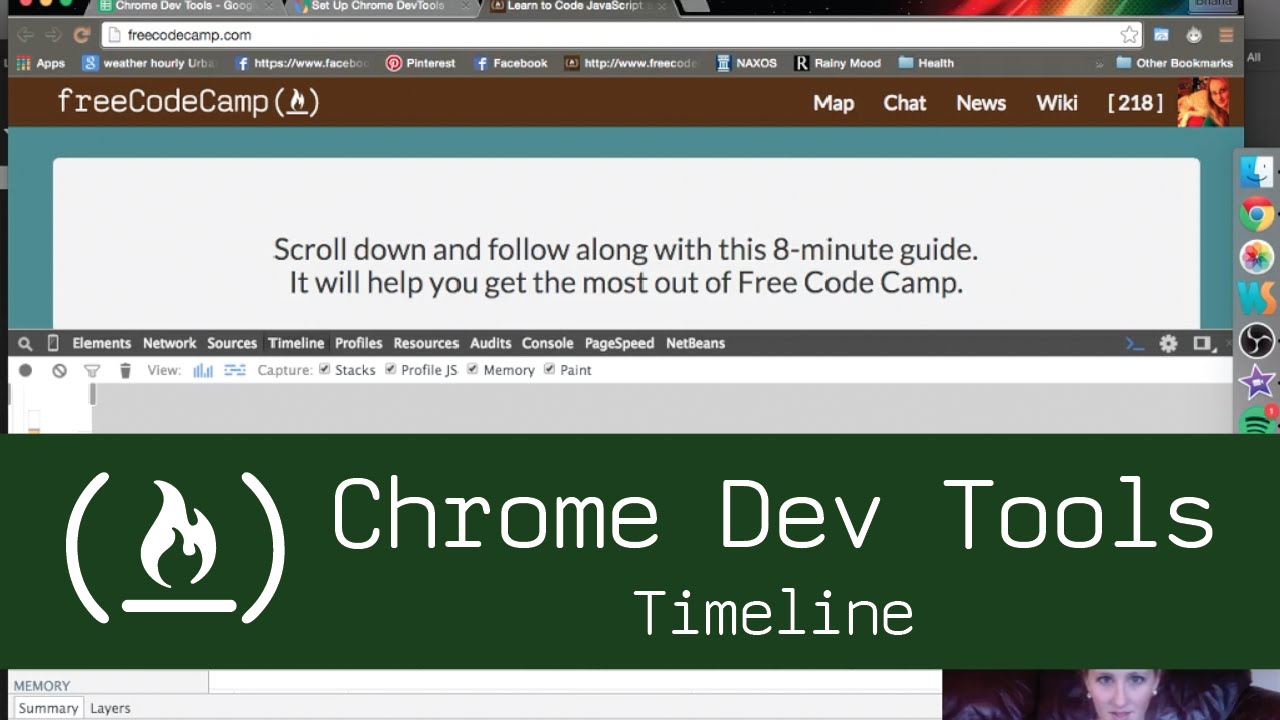Screen dimensions: 1280x720
Task: Open the Map link in navbar
Action: (x=833, y=103)
